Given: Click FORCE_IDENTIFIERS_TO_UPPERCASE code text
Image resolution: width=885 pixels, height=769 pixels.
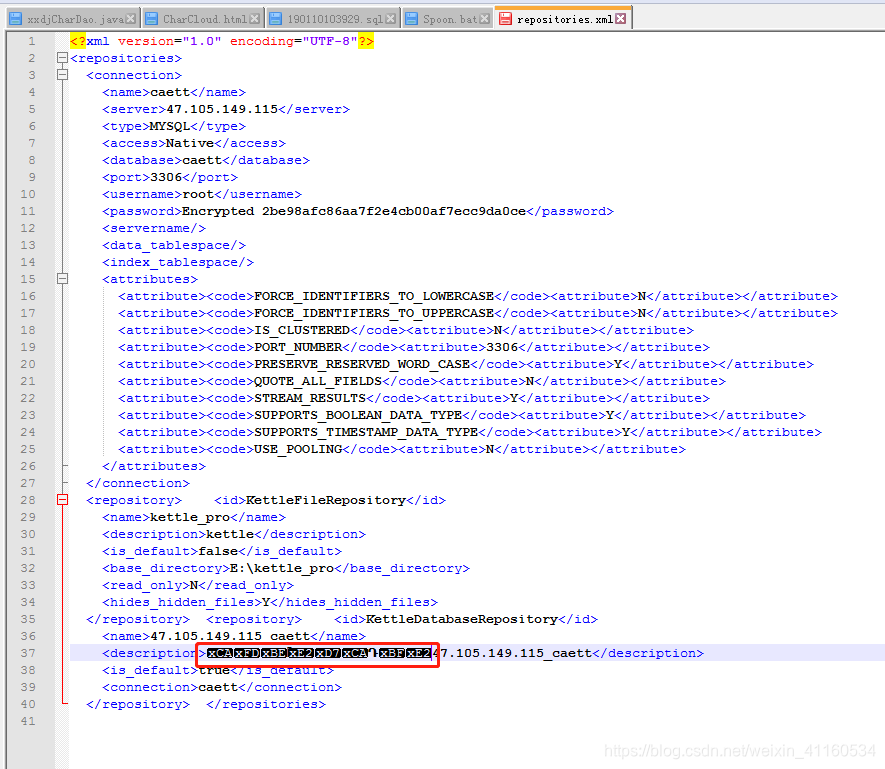Looking at the screenshot, I should pos(374,313).
